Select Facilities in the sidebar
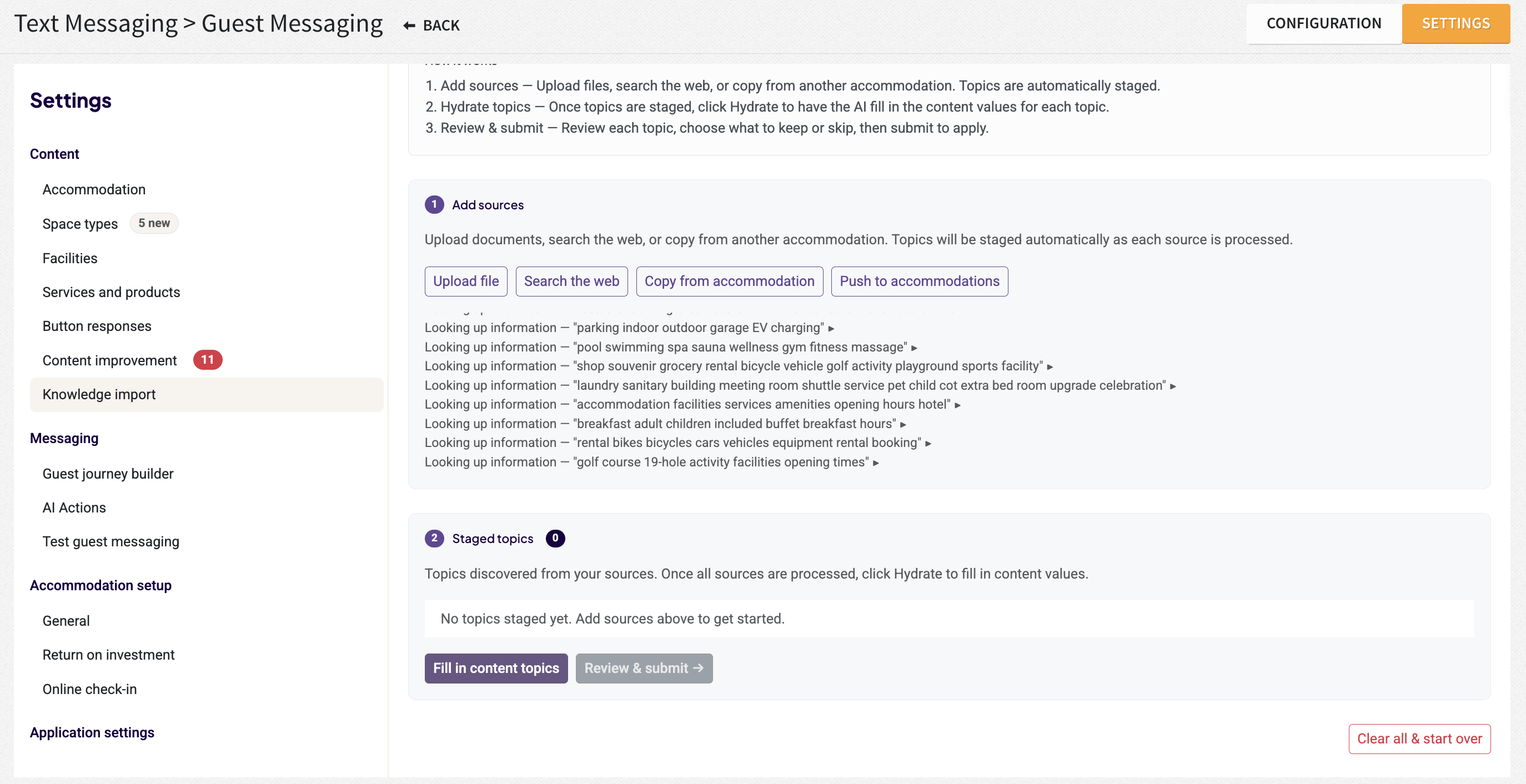The height and width of the screenshot is (784, 1526). click(70, 258)
